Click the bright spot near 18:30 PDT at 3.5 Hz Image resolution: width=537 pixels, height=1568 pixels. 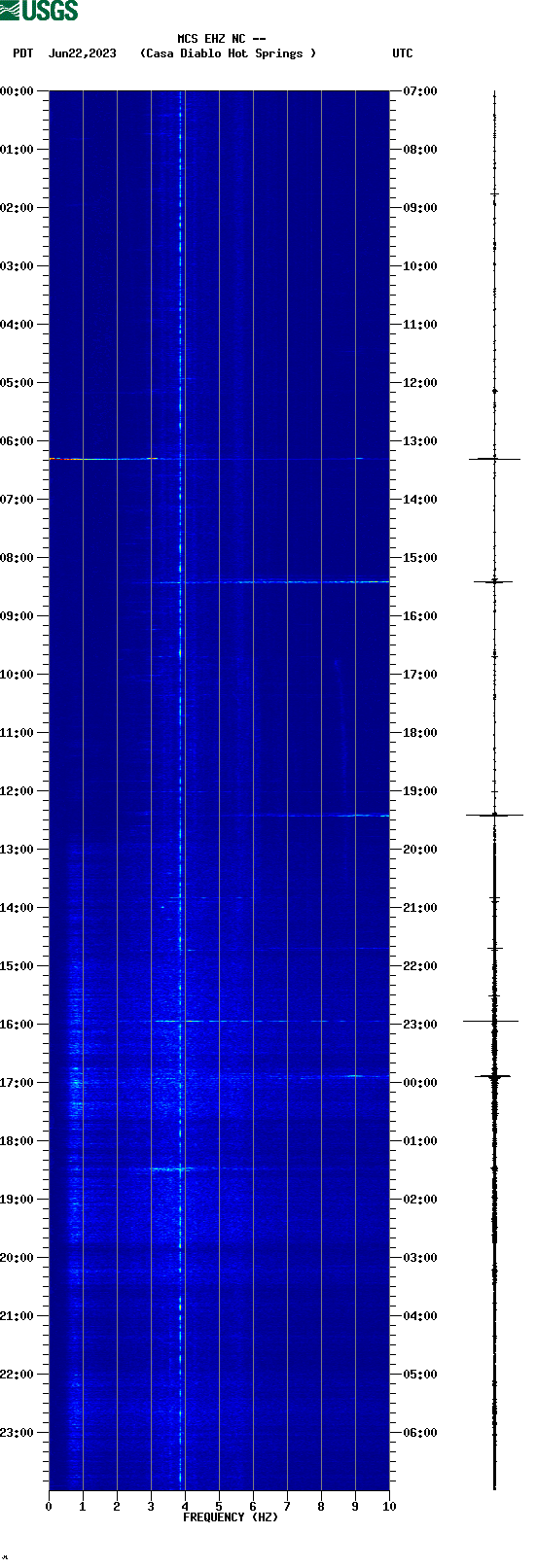tap(170, 1168)
